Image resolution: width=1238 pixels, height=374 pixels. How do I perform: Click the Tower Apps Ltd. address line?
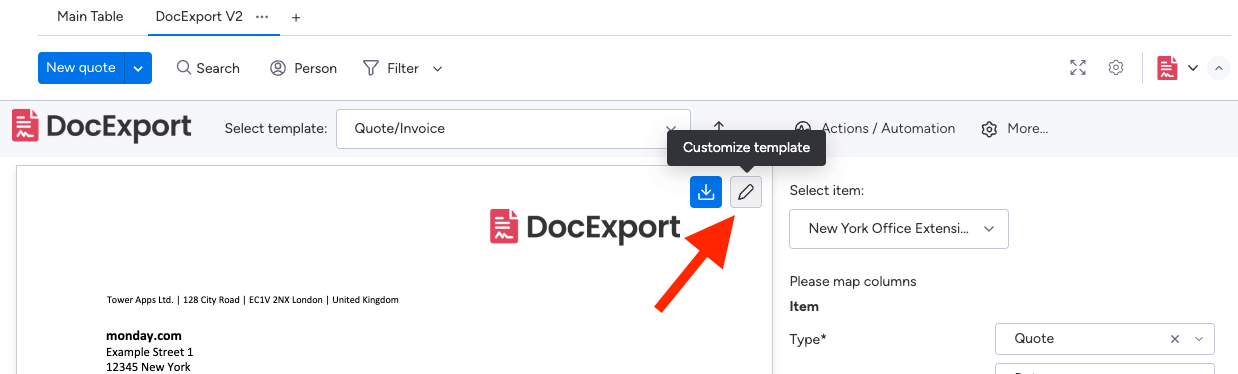tap(253, 299)
